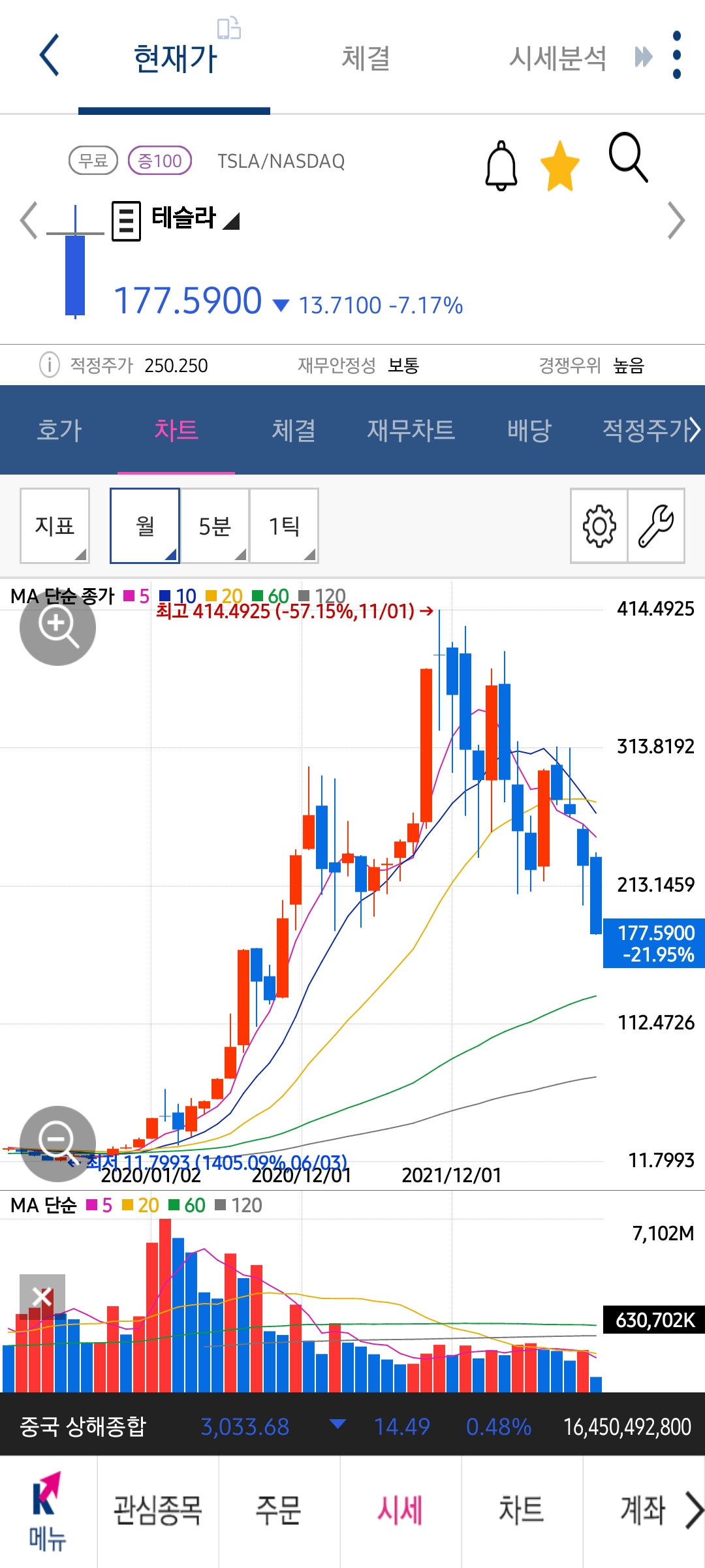Open the document icon beside 테슬라
Viewport: 705px width, 1568px height.
point(126,221)
